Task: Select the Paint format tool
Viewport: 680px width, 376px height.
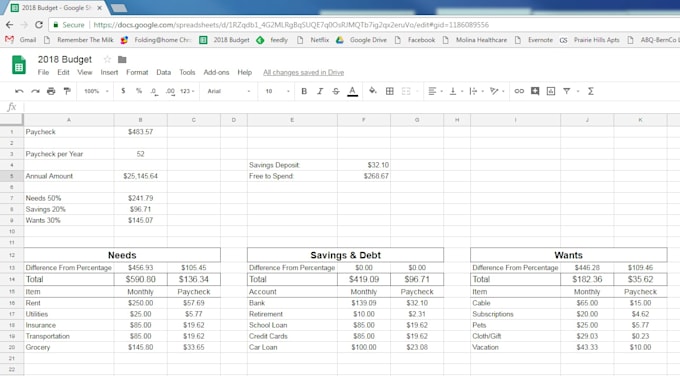Action: pos(67,91)
